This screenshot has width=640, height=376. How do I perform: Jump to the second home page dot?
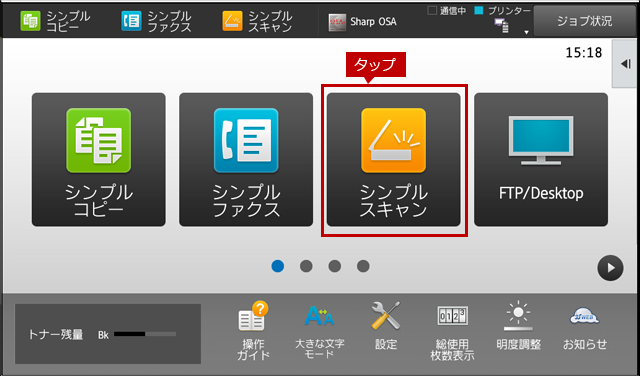(306, 266)
